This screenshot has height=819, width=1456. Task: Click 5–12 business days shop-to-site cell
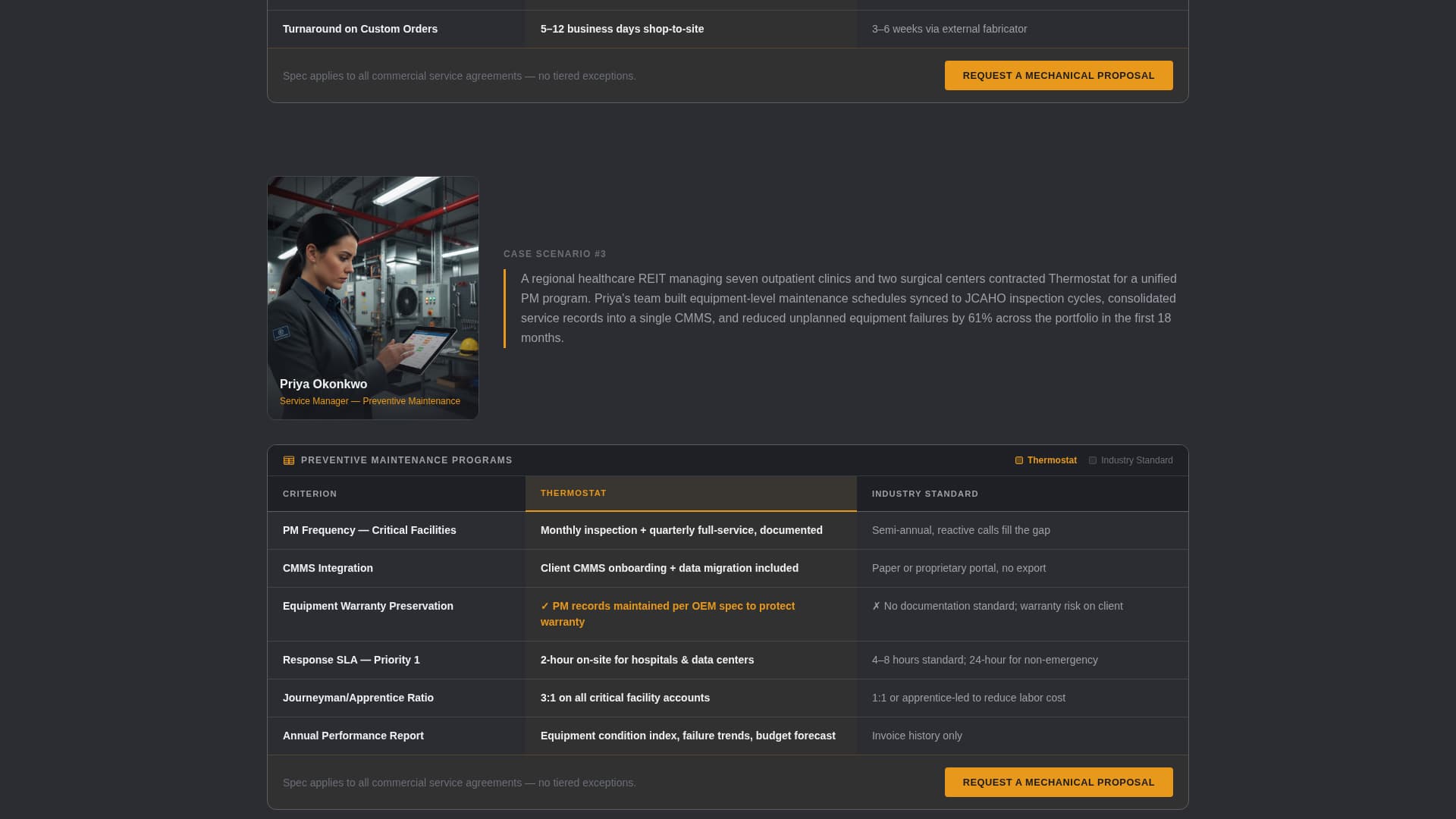tap(691, 29)
